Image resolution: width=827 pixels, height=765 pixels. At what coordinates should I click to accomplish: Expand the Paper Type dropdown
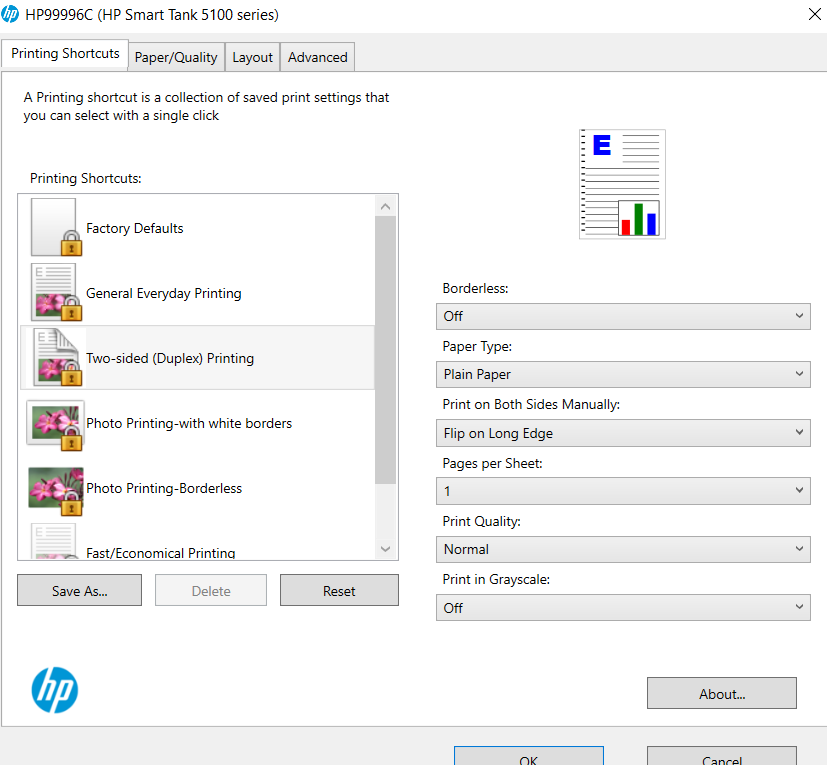click(623, 374)
